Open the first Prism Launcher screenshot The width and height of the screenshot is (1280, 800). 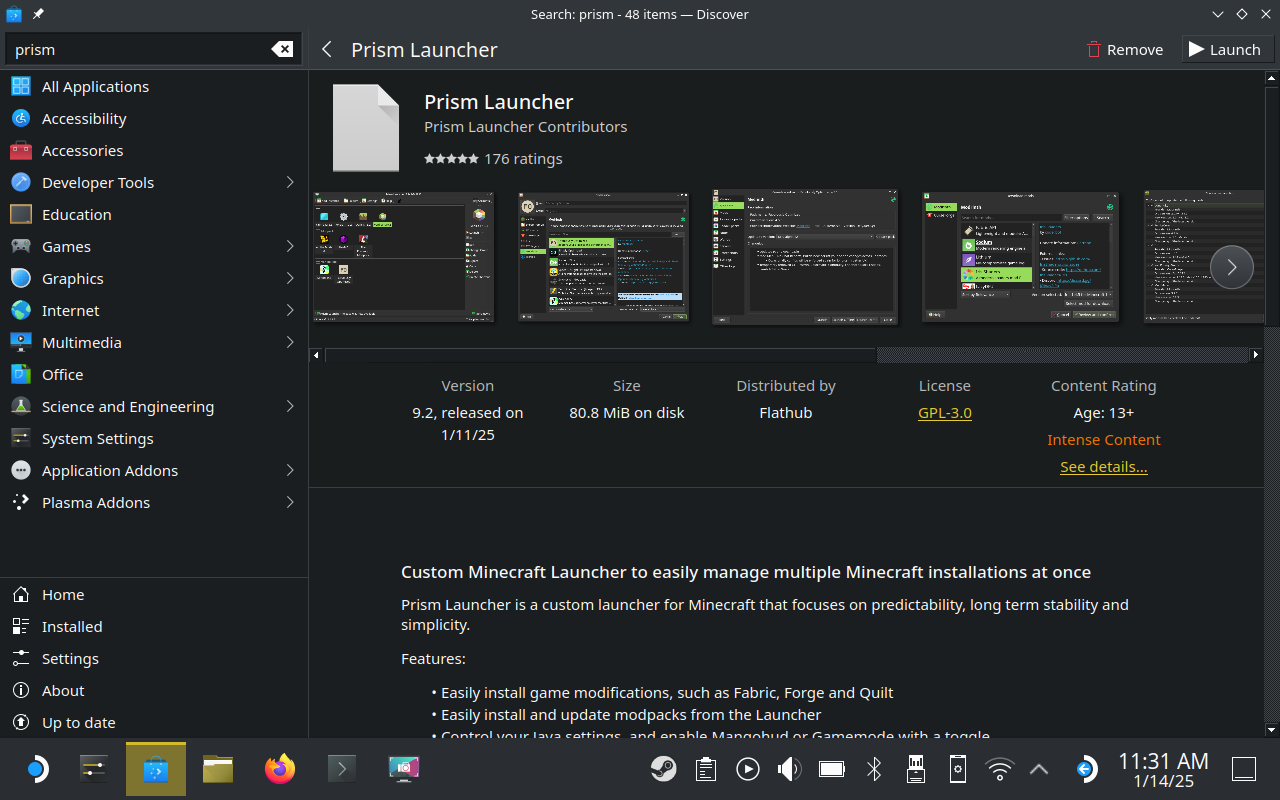(403, 257)
